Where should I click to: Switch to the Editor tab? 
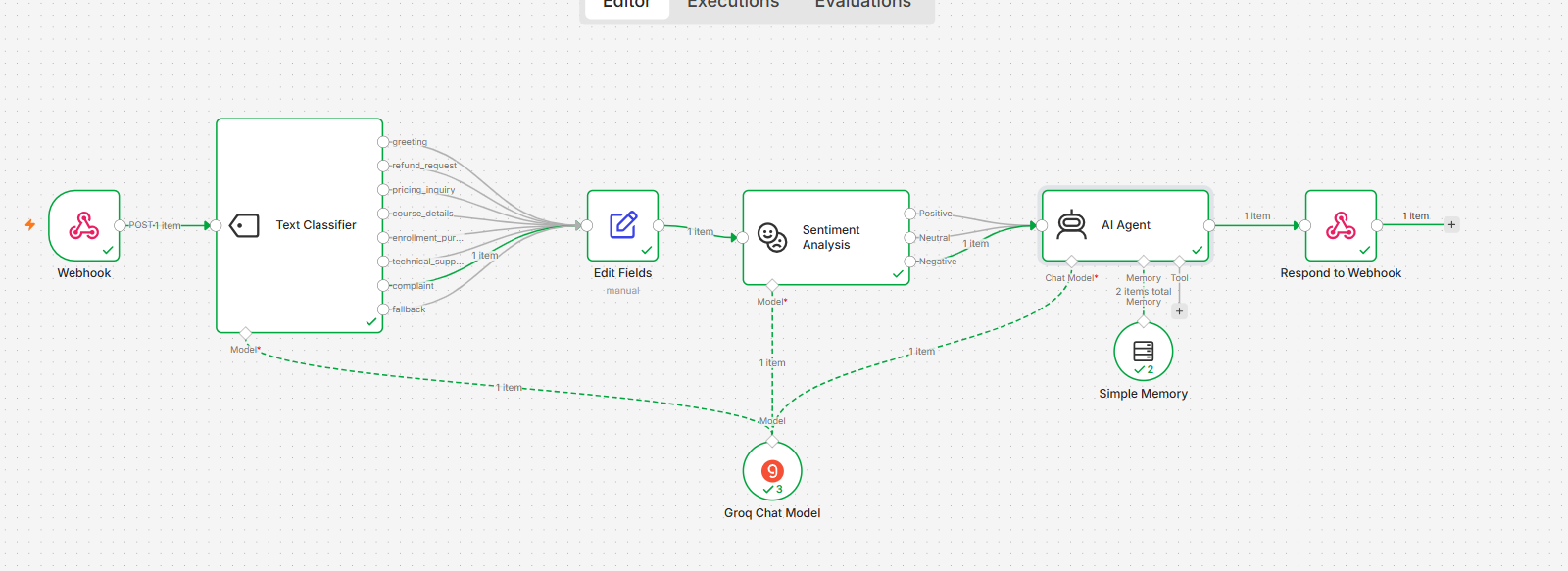pos(626,5)
